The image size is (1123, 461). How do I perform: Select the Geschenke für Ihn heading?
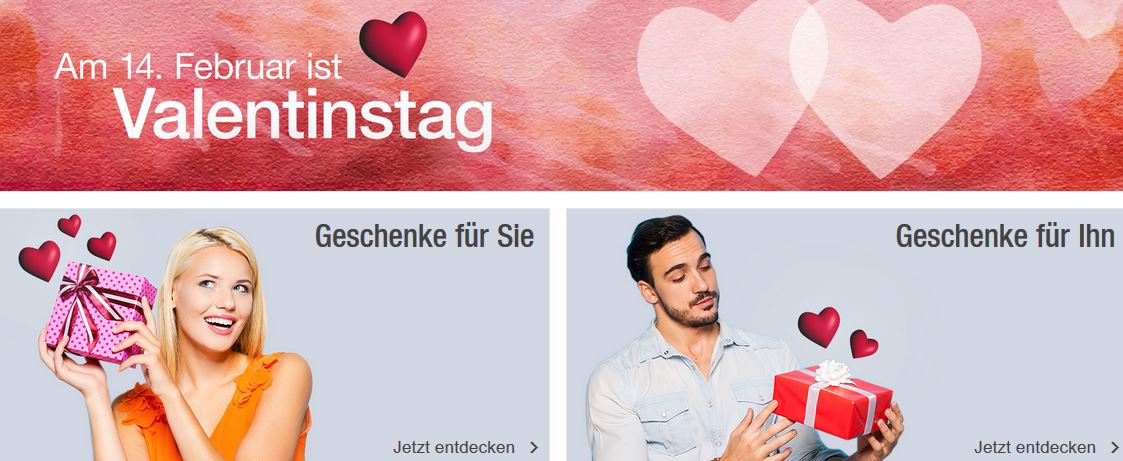coord(1005,236)
